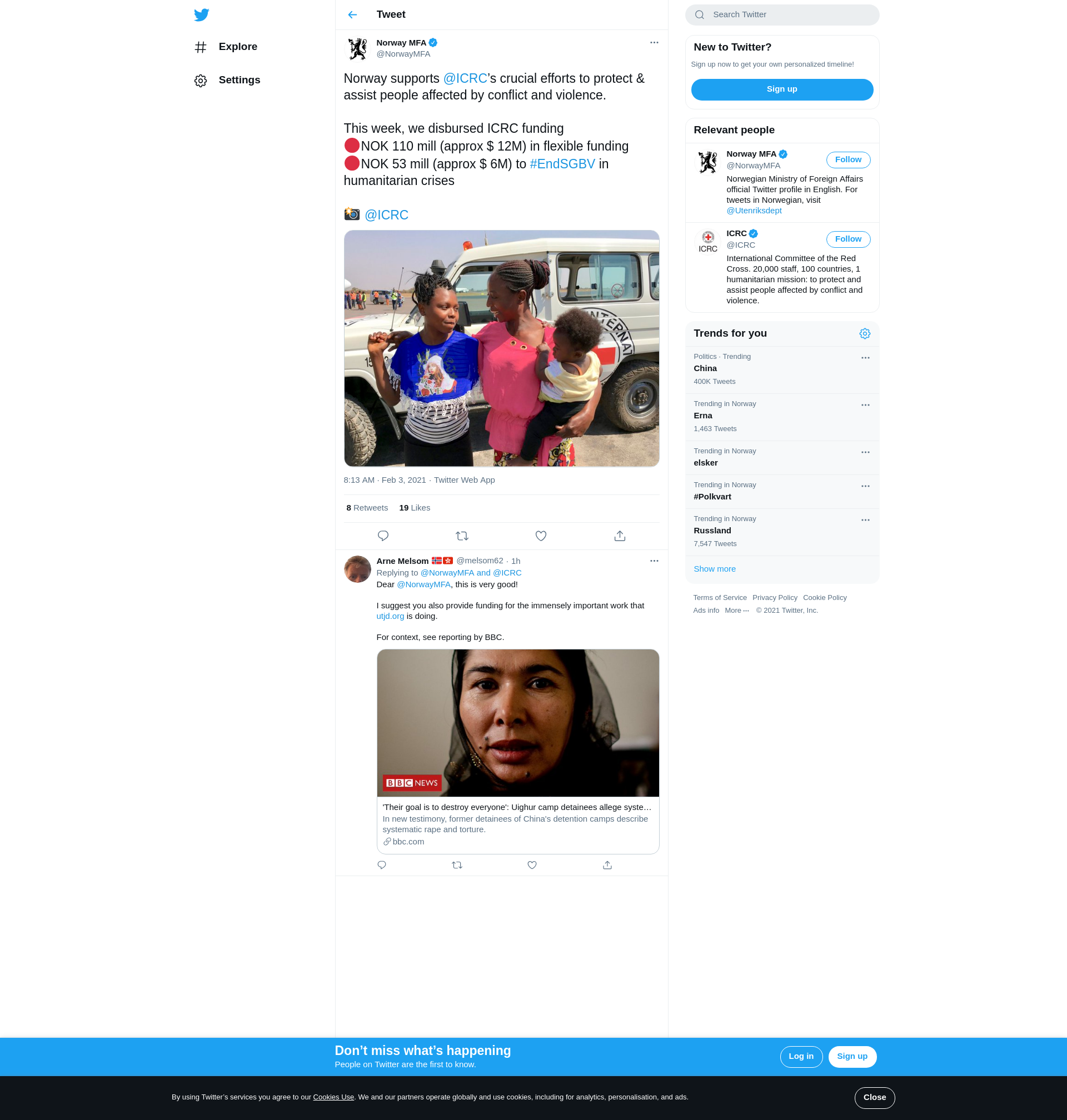Expand the footer More menu
The width and height of the screenshot is (1067, 1120).
(736, 611)
